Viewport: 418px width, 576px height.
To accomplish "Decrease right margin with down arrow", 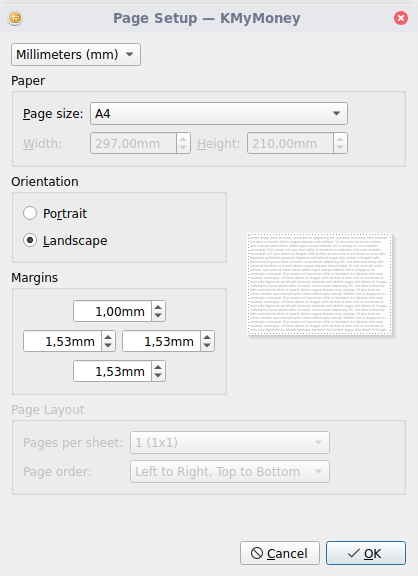I will click(x=207, y=346).
